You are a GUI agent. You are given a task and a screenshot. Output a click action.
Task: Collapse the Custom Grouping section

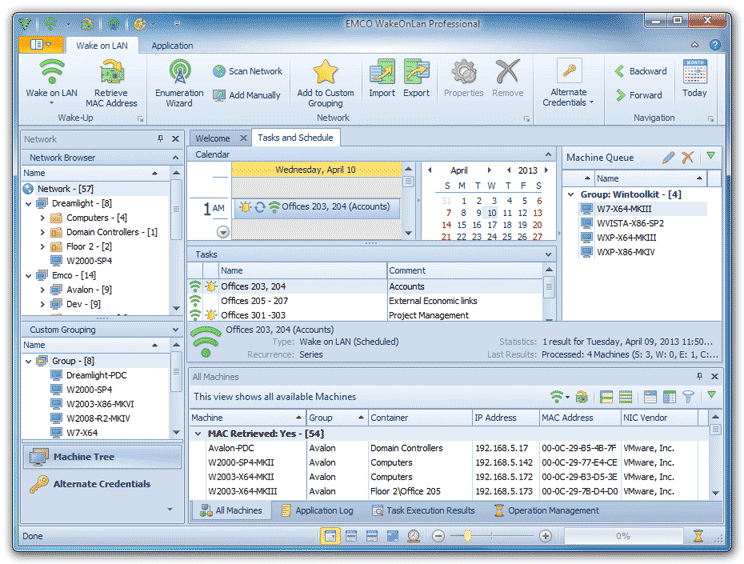point(176,330)
